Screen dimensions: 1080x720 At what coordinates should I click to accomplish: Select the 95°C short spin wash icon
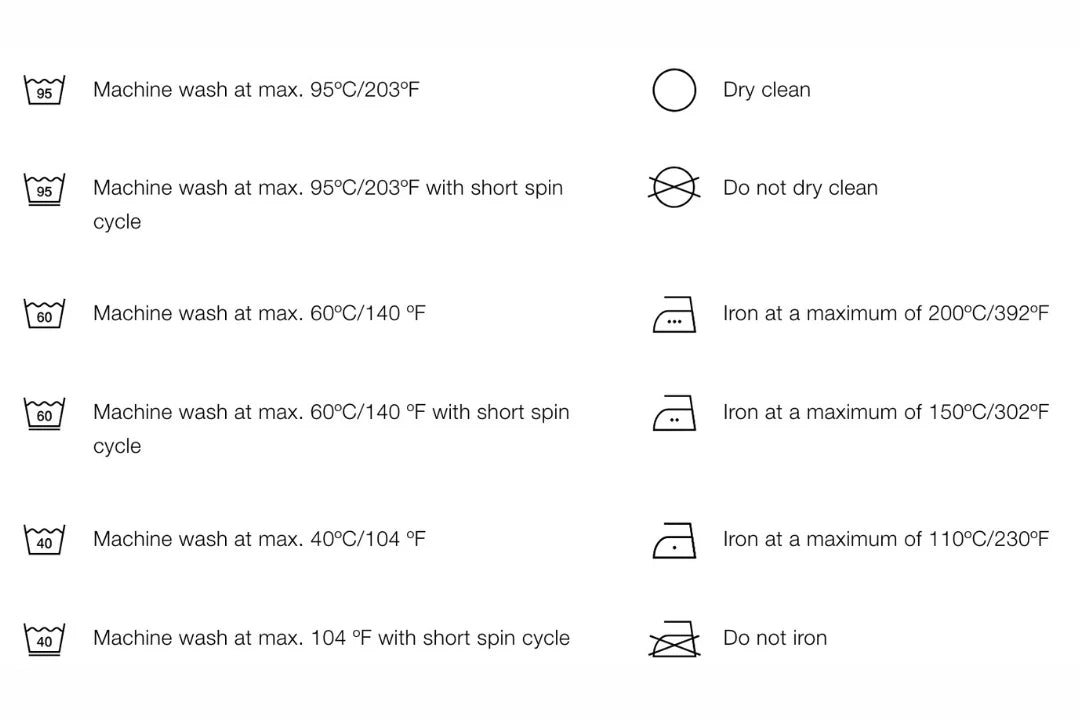pyautogui.click(x=44, y=189)
